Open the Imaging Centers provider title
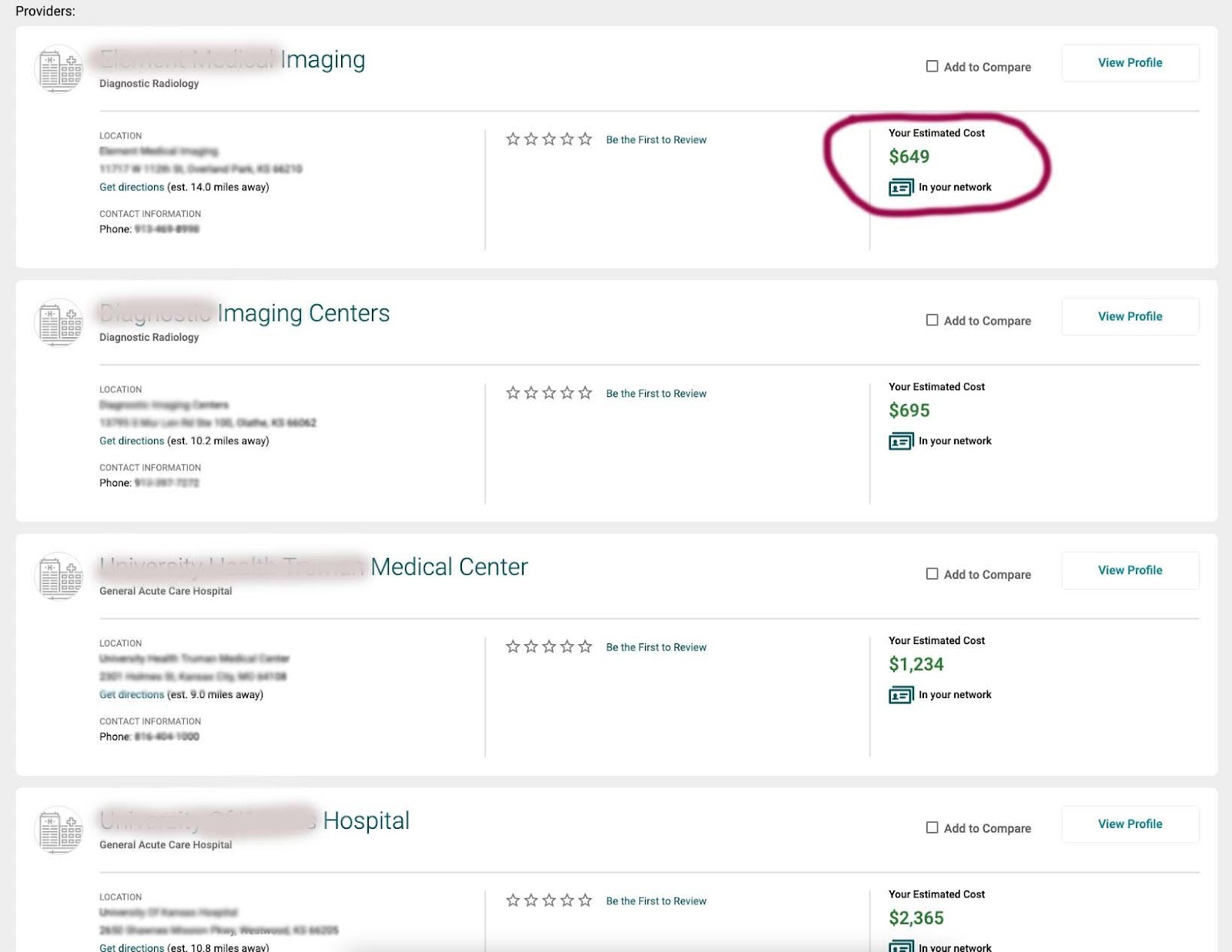The height and width of the screenshot is (952, 1232). pos(303,313)
